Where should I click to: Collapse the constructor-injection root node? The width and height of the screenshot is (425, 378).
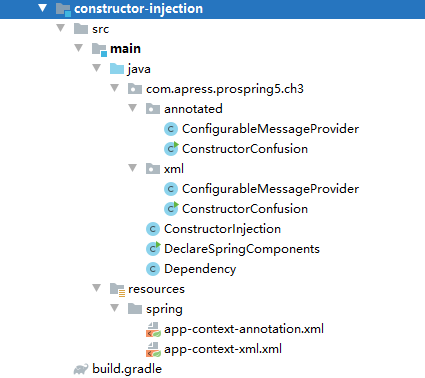tap(42, 8)
